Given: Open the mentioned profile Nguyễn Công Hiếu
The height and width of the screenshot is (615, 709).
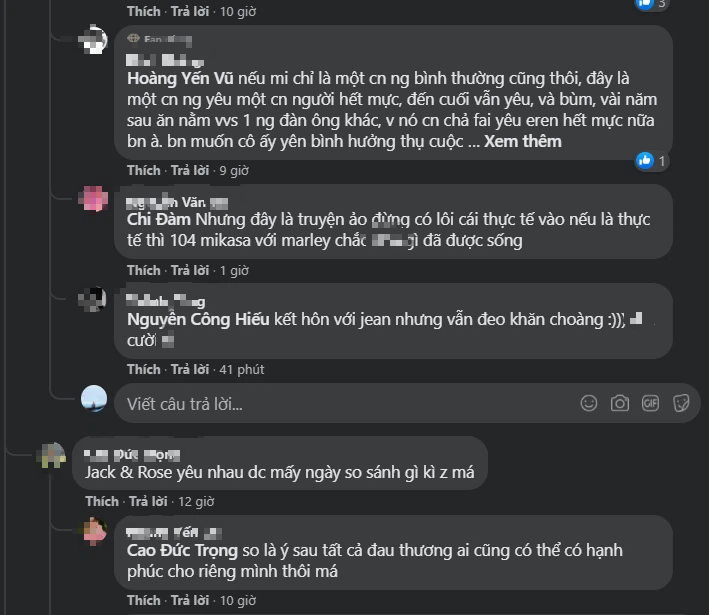Looking at the screenshot, I should pyautogui.click(x=197, y=319).
